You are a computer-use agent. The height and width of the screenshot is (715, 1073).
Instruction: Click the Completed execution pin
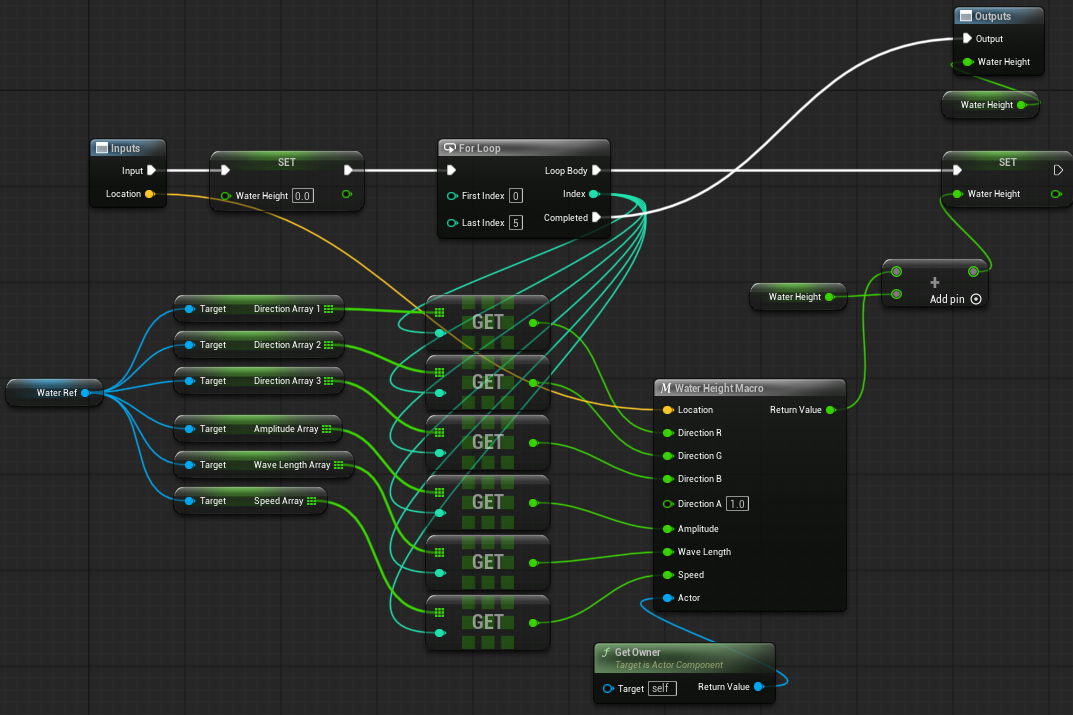coord(596,218)
